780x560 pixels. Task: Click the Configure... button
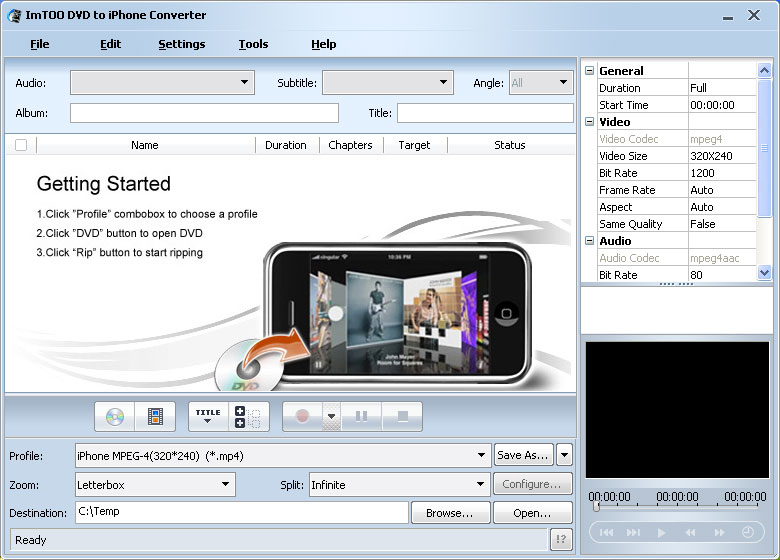(532, 484)
